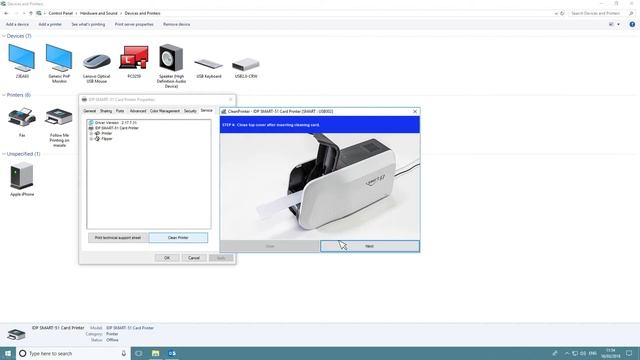This screenshot has height=360, width=640.
Task: Select the Apple iPhone unspecified device
Action: point(22,176)
